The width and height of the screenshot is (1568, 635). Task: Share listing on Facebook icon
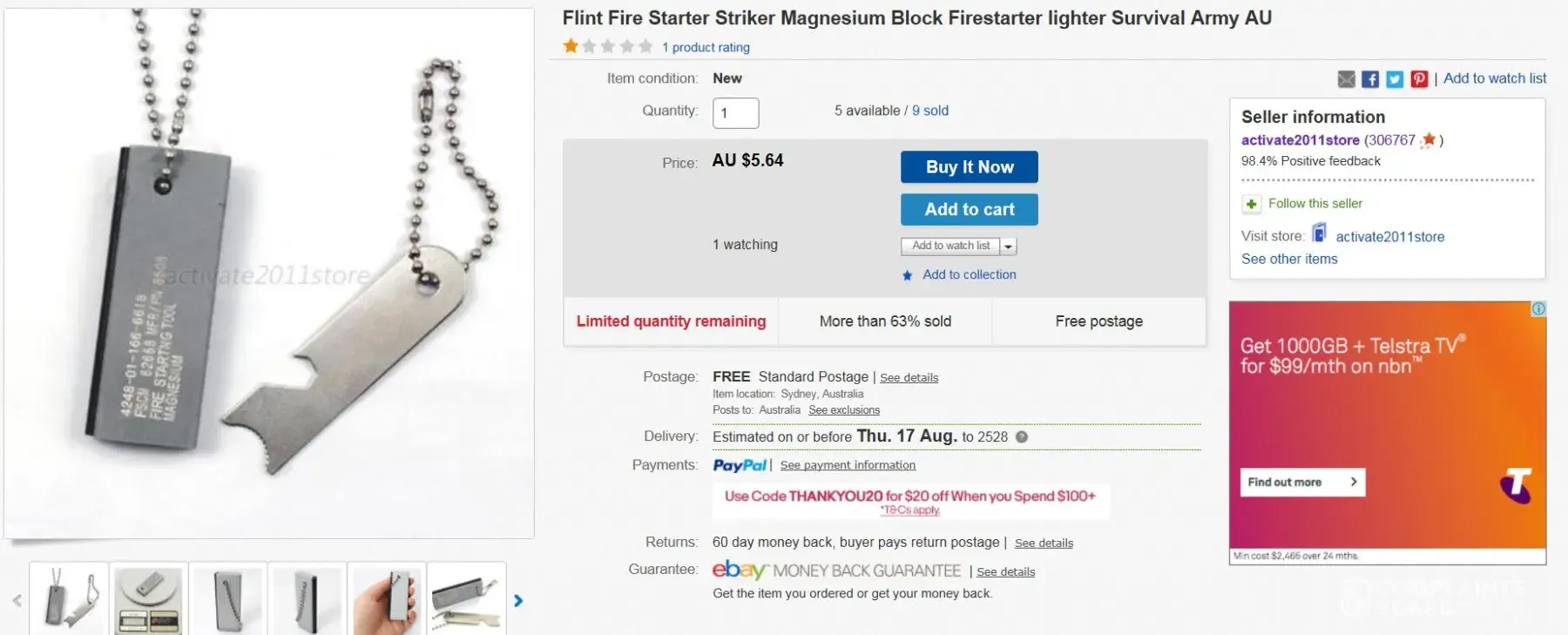[1370, 79]
